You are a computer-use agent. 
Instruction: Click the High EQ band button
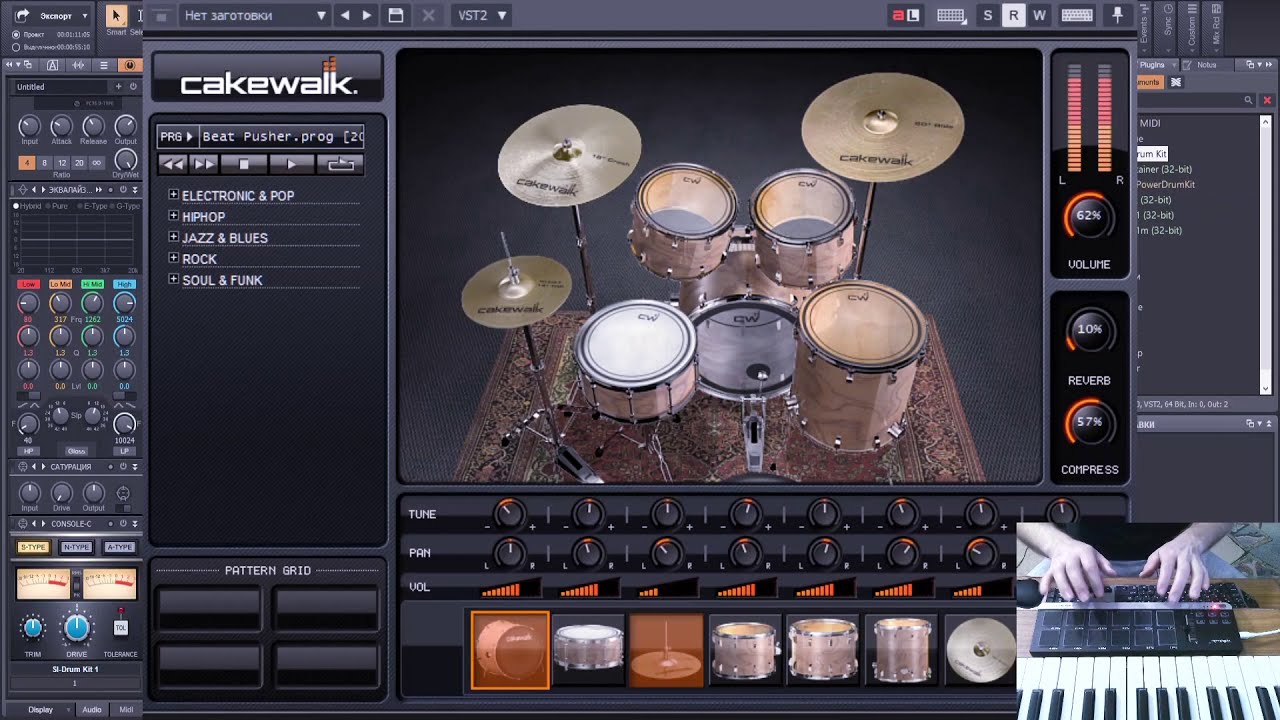[x=124, y=284]
